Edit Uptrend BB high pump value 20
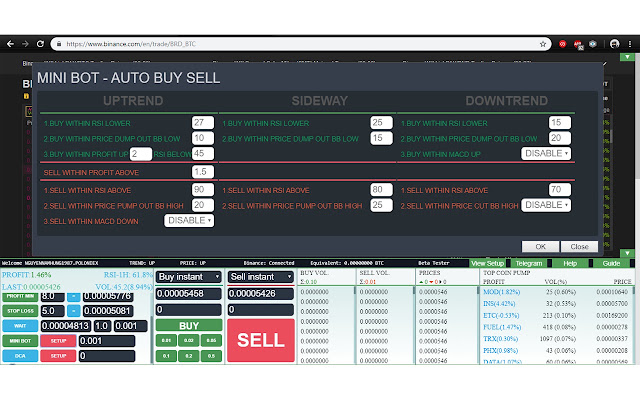The width and height of the screenshot is (640, 400). [x=202, y=205]
